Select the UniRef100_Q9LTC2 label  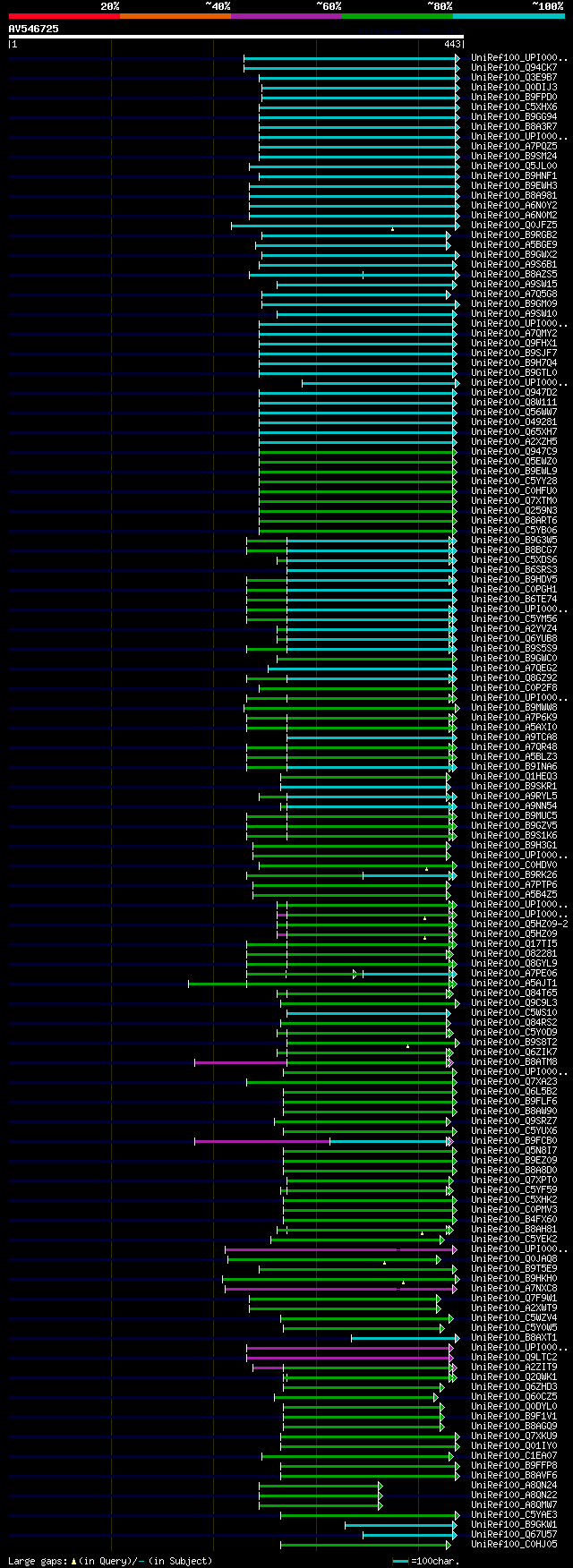pos(514,1357)
